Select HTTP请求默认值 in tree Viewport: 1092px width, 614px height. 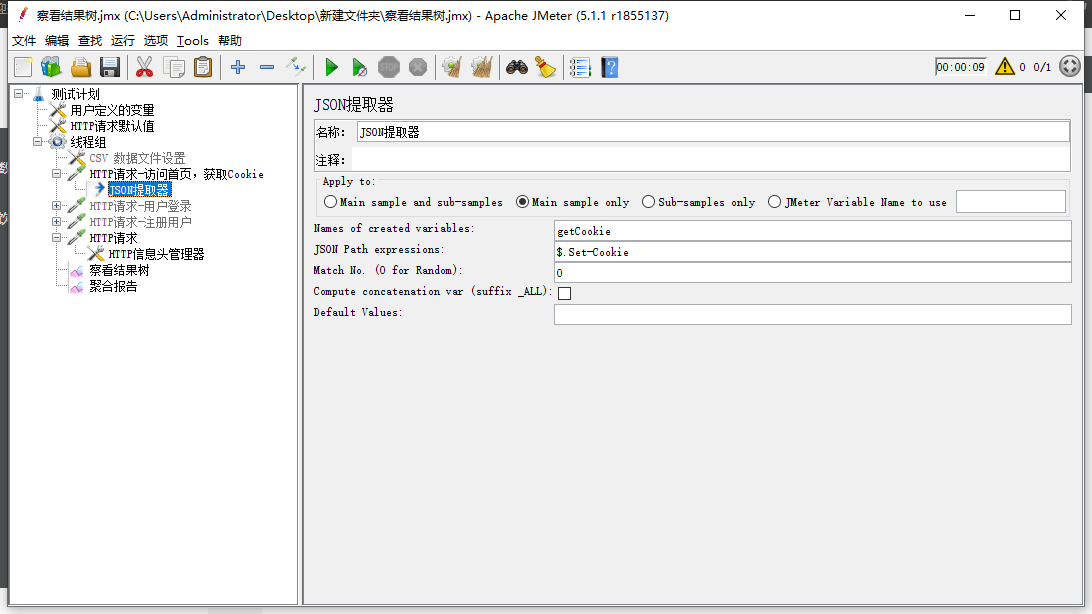(x=112, y=126)
